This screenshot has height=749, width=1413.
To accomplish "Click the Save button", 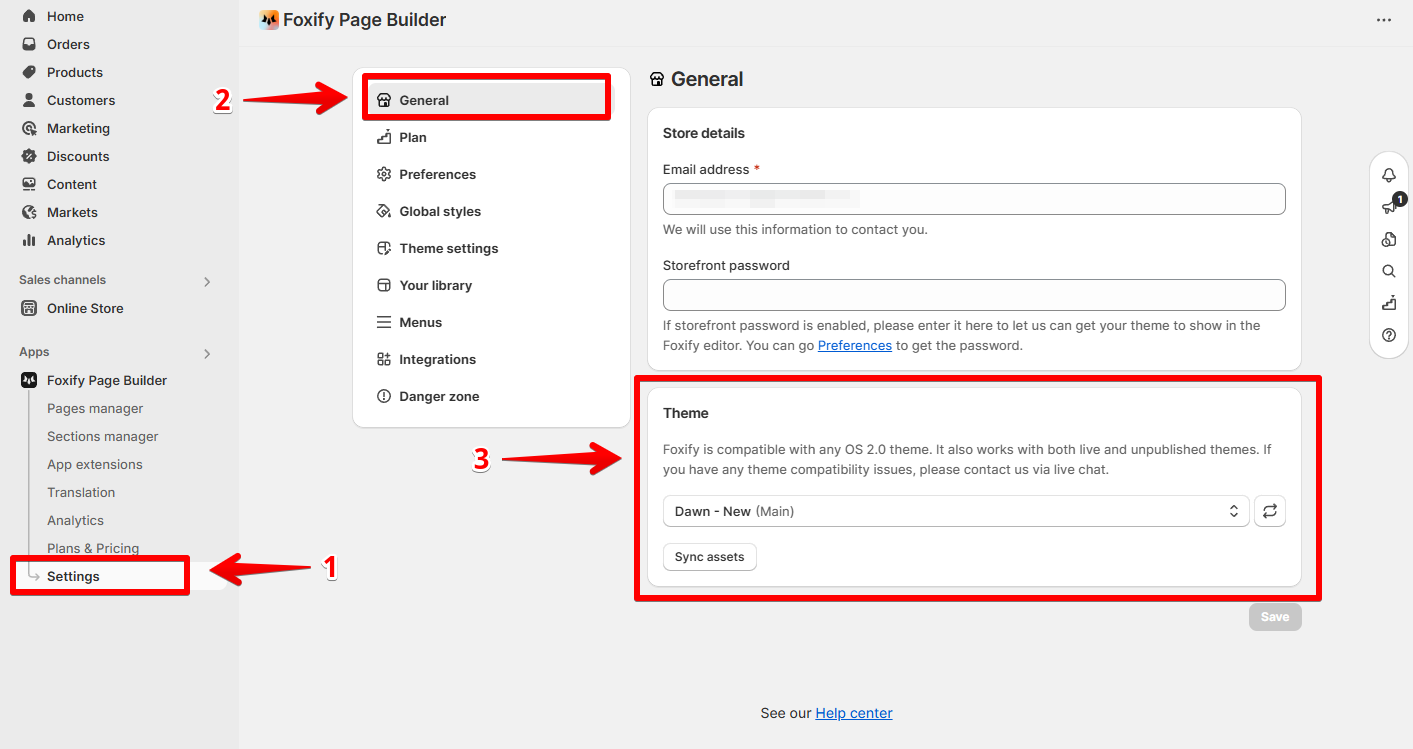I will (1275, 617).
